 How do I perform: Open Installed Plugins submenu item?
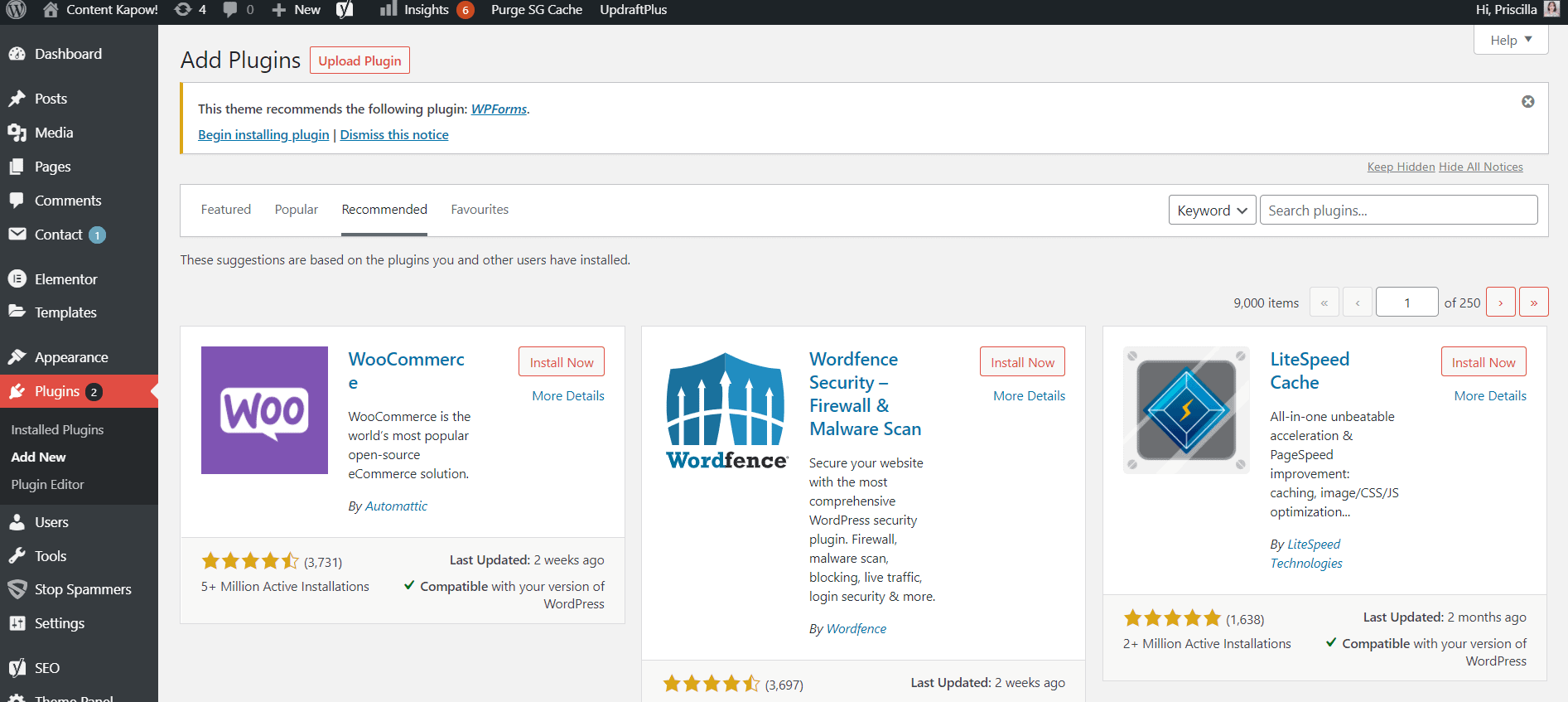(x=58, y=429)
